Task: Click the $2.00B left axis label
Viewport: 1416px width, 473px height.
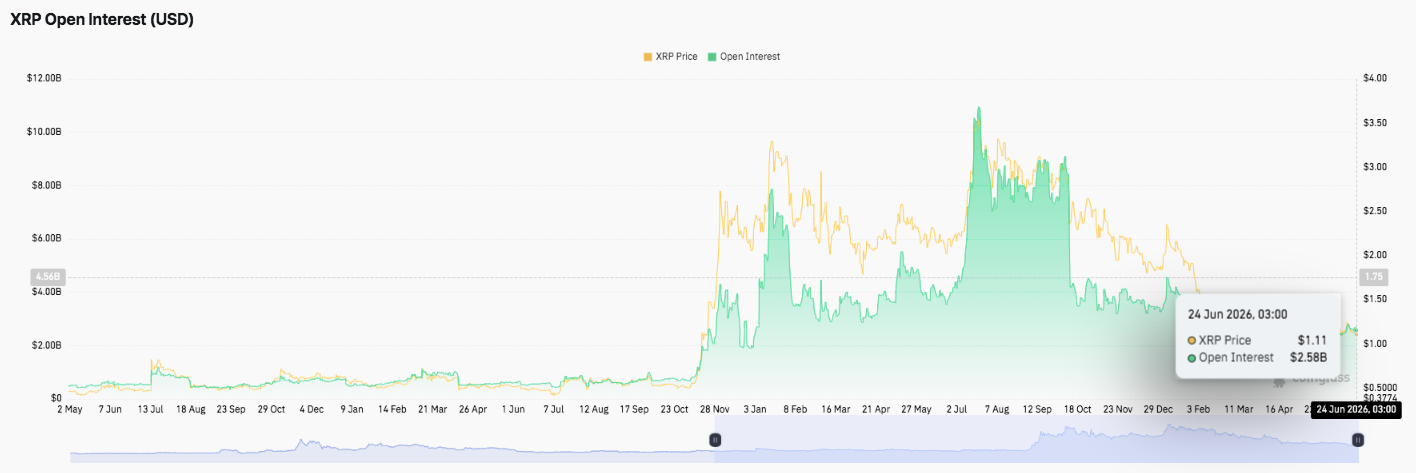Action: [x=46, y=345]
